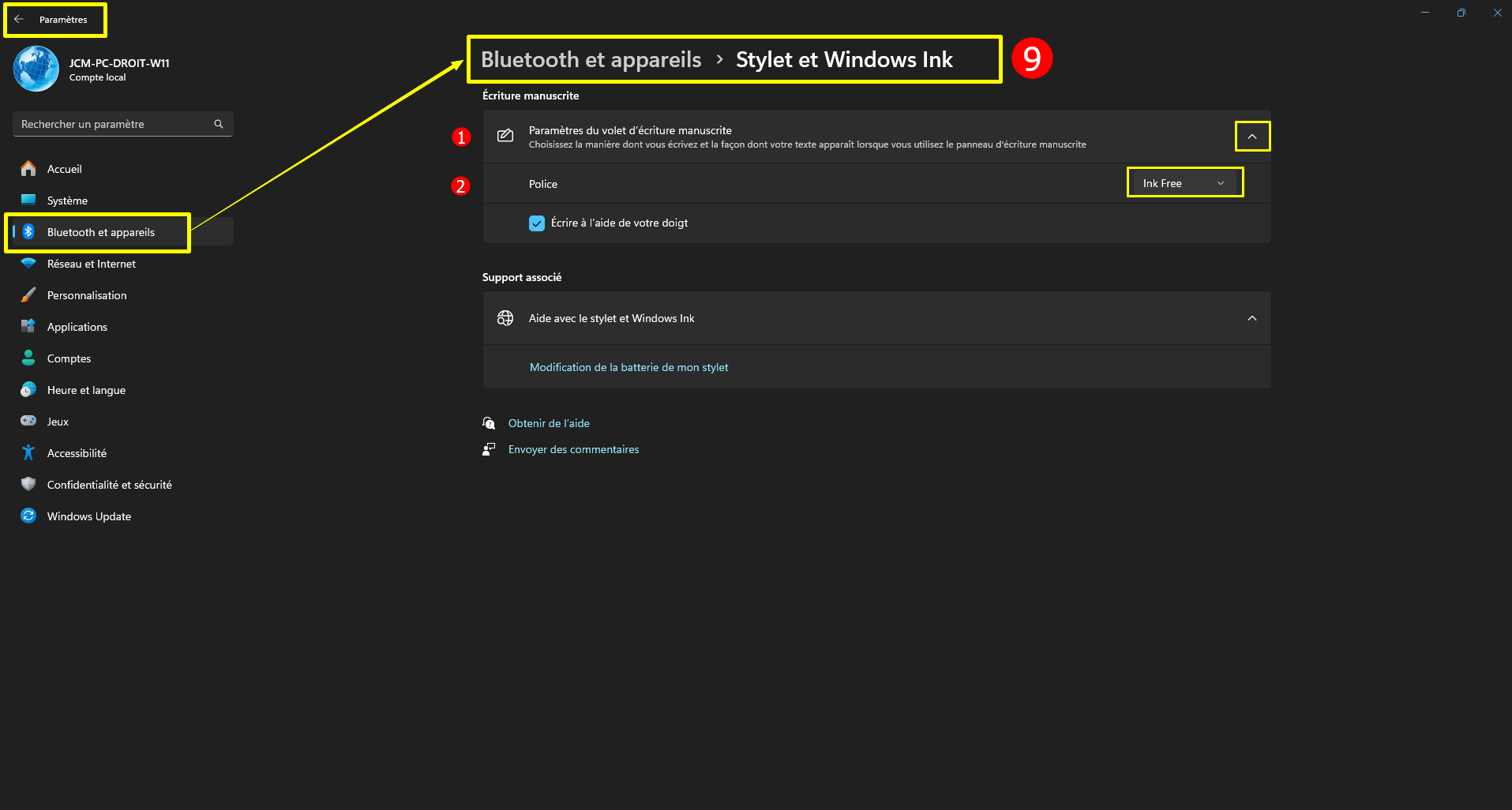The image size is (1512, 810).
Task: Open Heure et langue settings
Action: (123, 390)
